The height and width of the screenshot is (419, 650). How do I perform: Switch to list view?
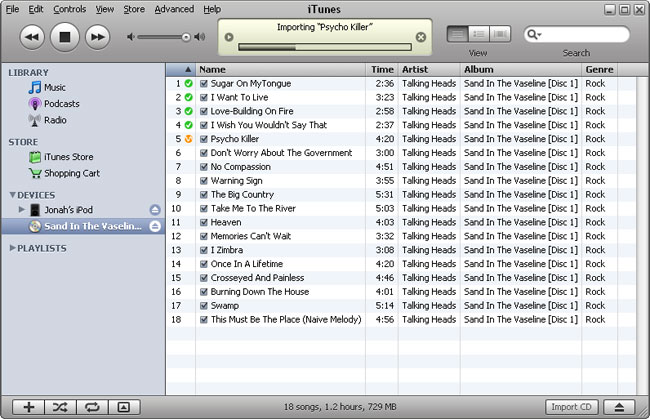458,34
